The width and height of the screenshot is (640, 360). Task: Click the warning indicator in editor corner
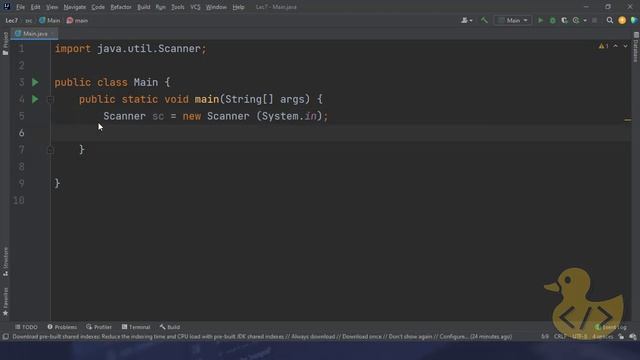(x=603, y=46)
